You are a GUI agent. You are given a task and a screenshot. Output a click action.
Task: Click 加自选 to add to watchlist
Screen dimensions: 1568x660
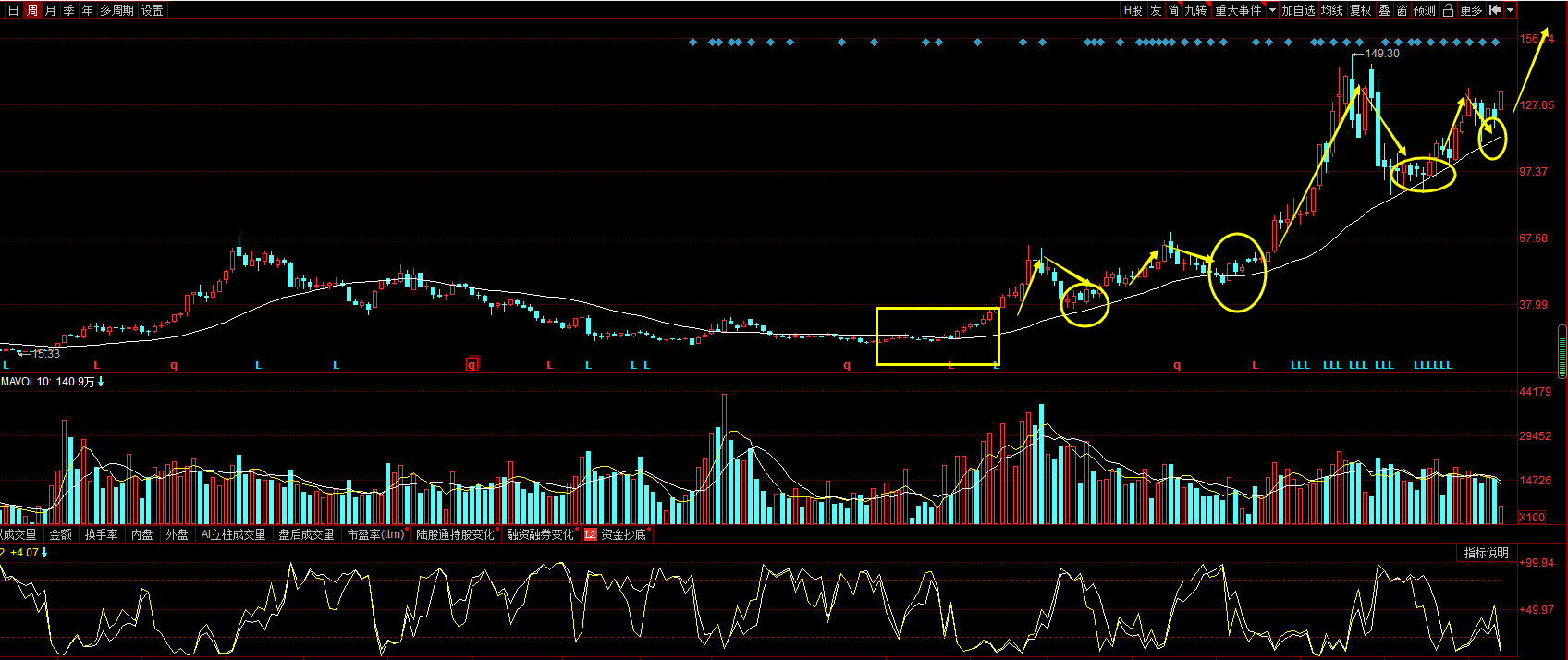1298,10
